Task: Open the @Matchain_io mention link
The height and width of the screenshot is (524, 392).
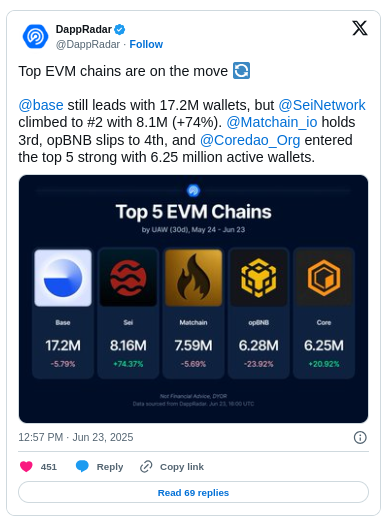Action: tap(272, 122)
